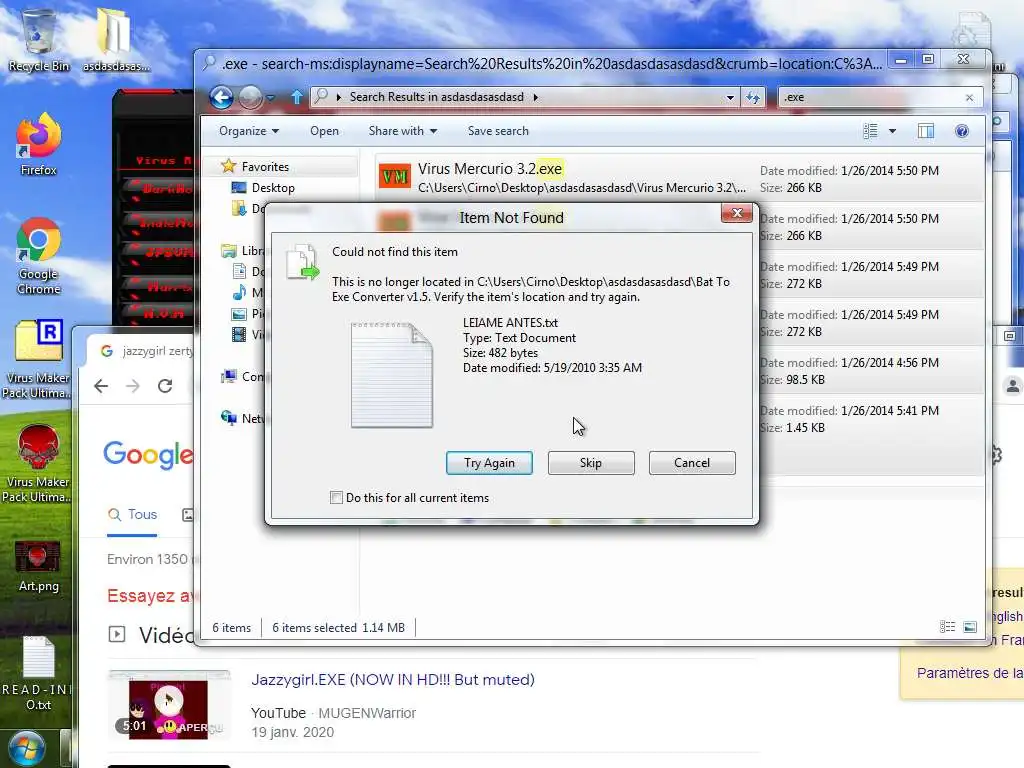Click Essayez avec suggestion link in Google
Screen dimensions: 1024x768
coord(150,596)
